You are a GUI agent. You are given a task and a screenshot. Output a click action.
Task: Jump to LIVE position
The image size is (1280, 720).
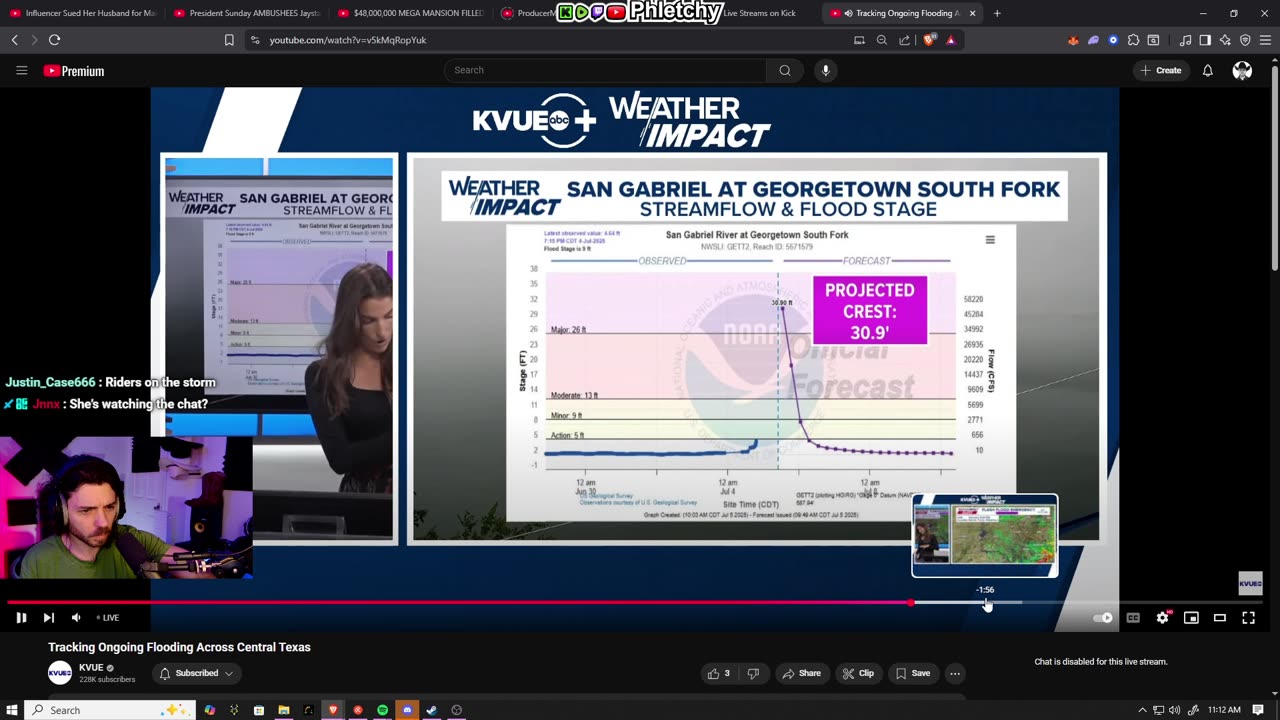(x=108, y=618)
